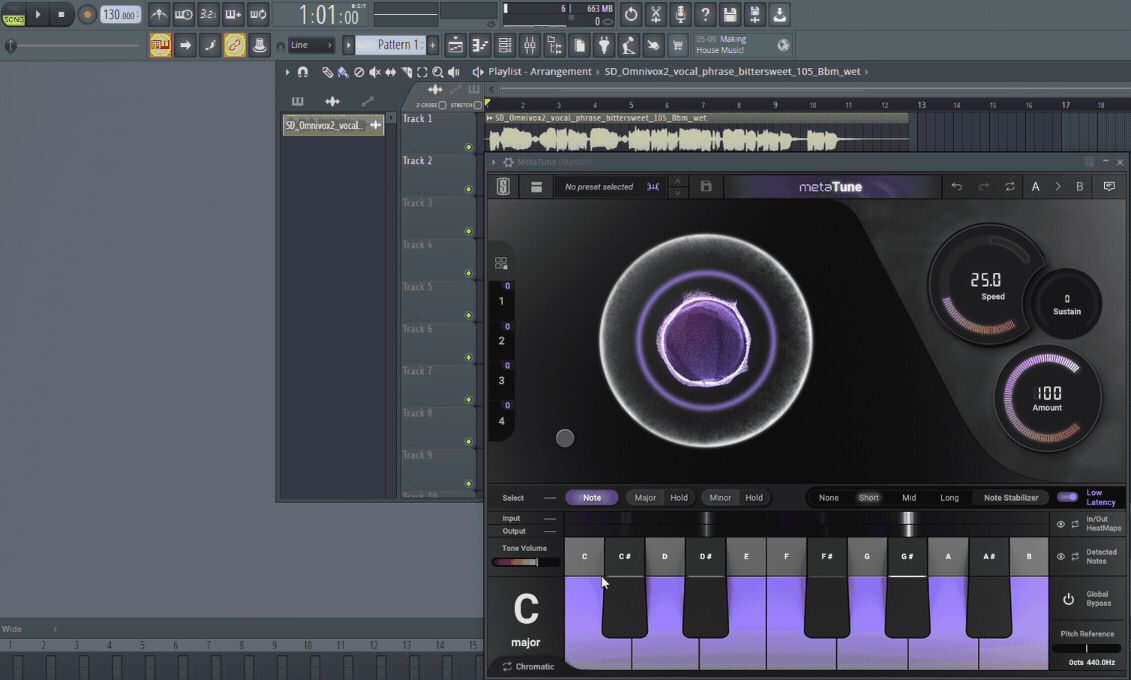Stop playback with the transport stop button

click(x=61, y=14)
